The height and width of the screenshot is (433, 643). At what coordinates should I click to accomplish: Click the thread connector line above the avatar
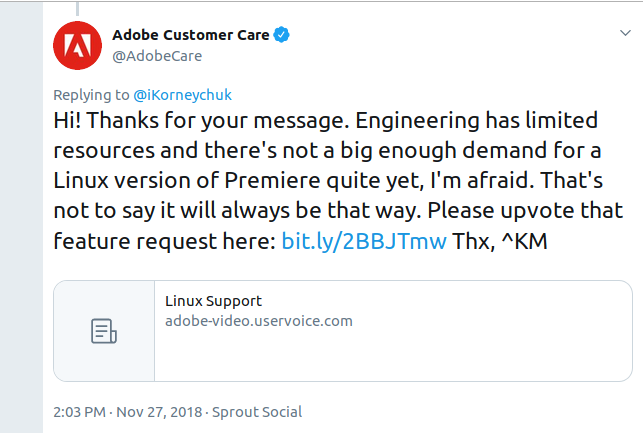(x=78, y=8)
